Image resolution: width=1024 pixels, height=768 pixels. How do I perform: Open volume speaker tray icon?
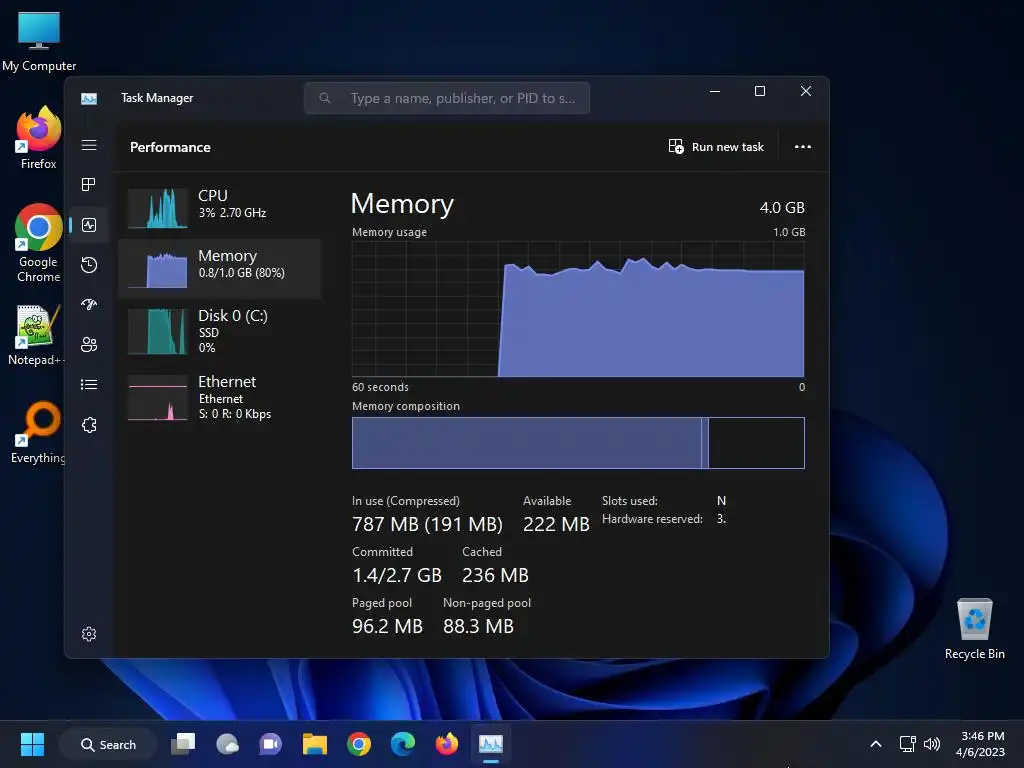(932, 744)
